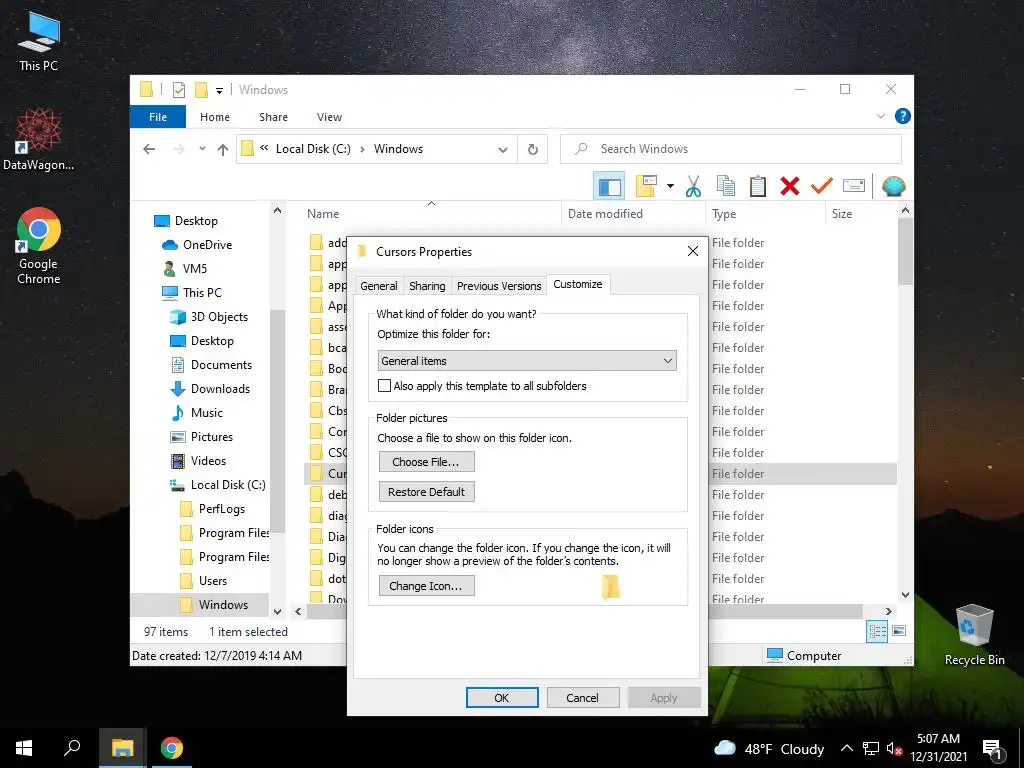Open the new item dropdown arrow in toolbar
Image resolution: width=1024 pixels, height=768 pixels.
click(x=670, y=187)
